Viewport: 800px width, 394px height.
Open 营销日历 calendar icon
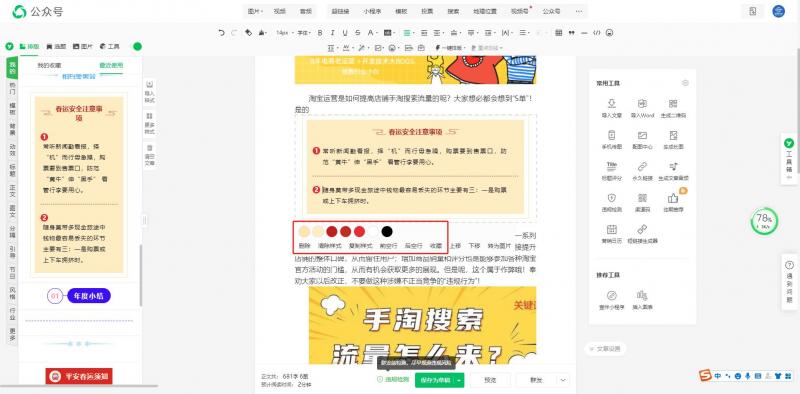click(x=611, y=229)
